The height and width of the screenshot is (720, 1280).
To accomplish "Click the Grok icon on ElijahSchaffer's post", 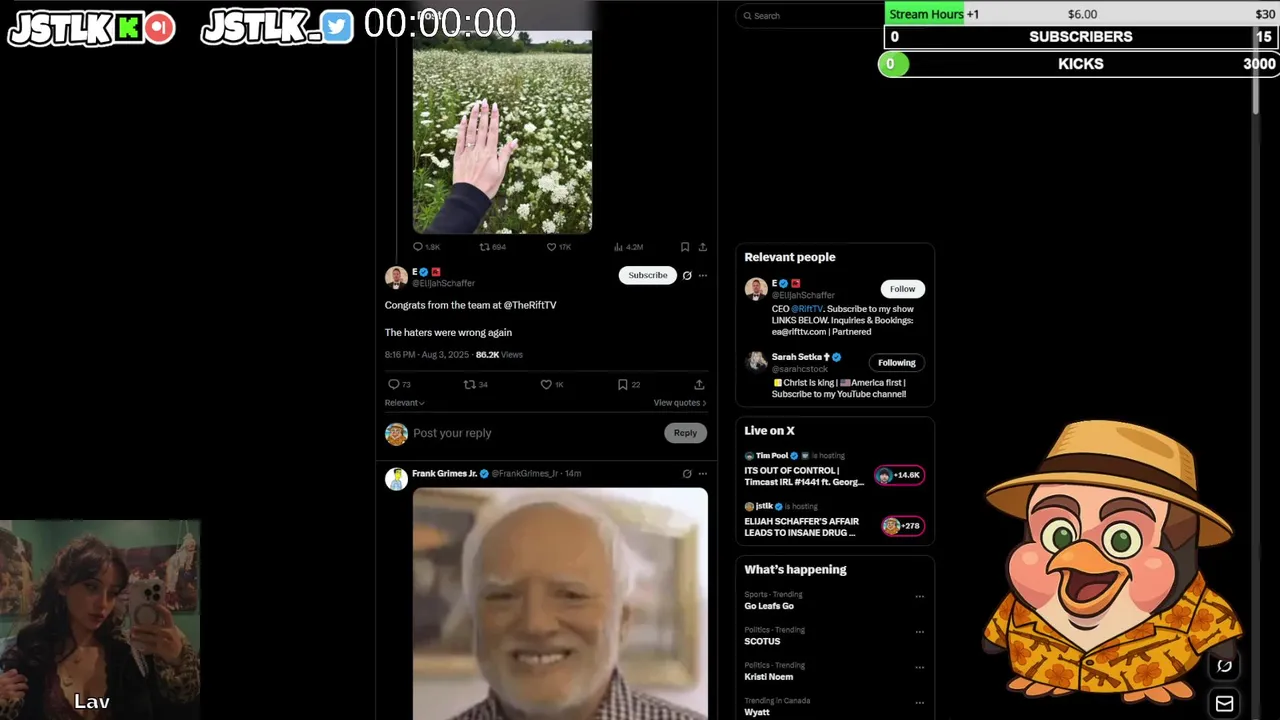I will [687, 276].
